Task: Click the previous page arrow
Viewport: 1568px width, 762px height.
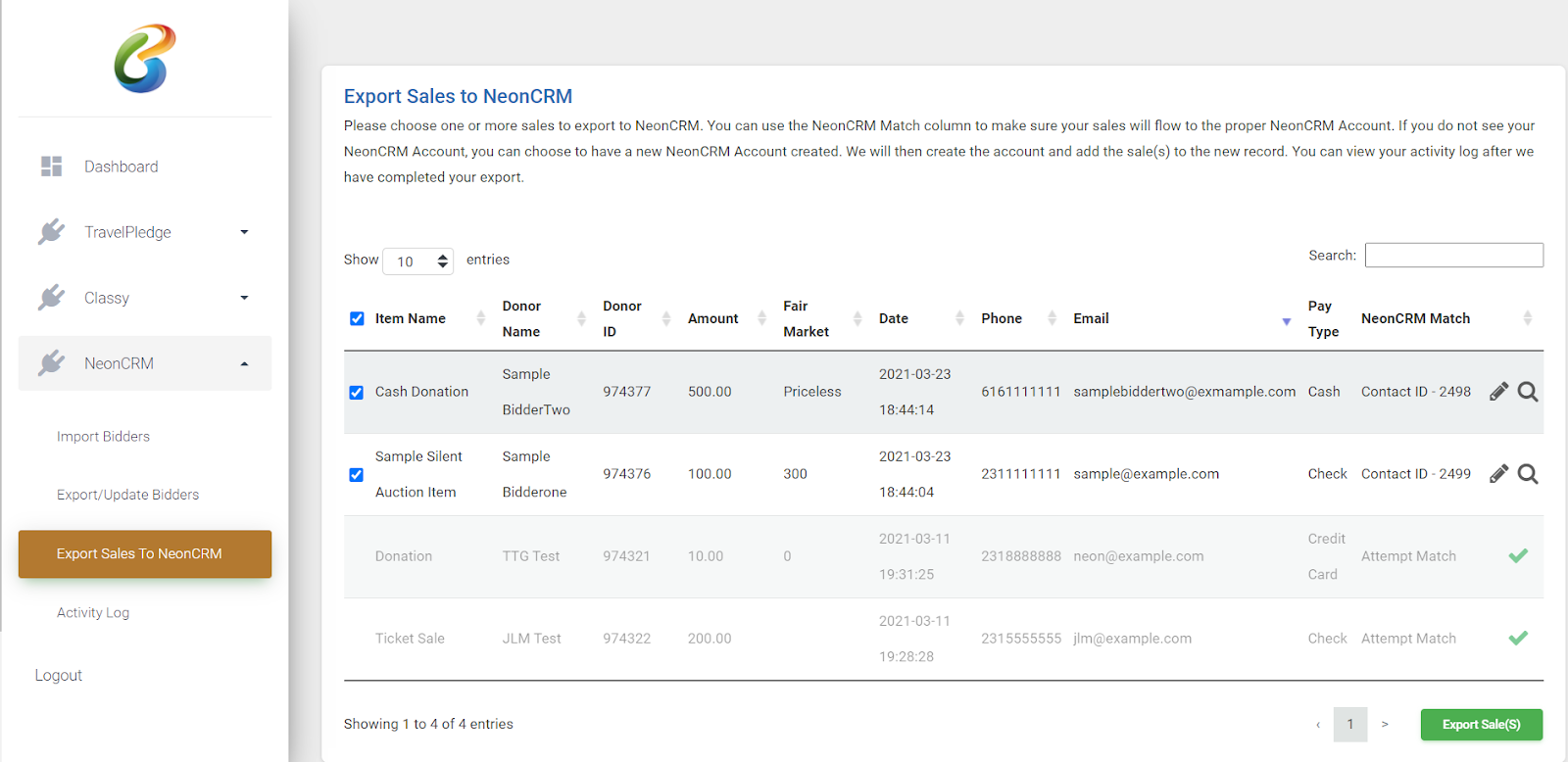Action: click(x=1318, y=725)
